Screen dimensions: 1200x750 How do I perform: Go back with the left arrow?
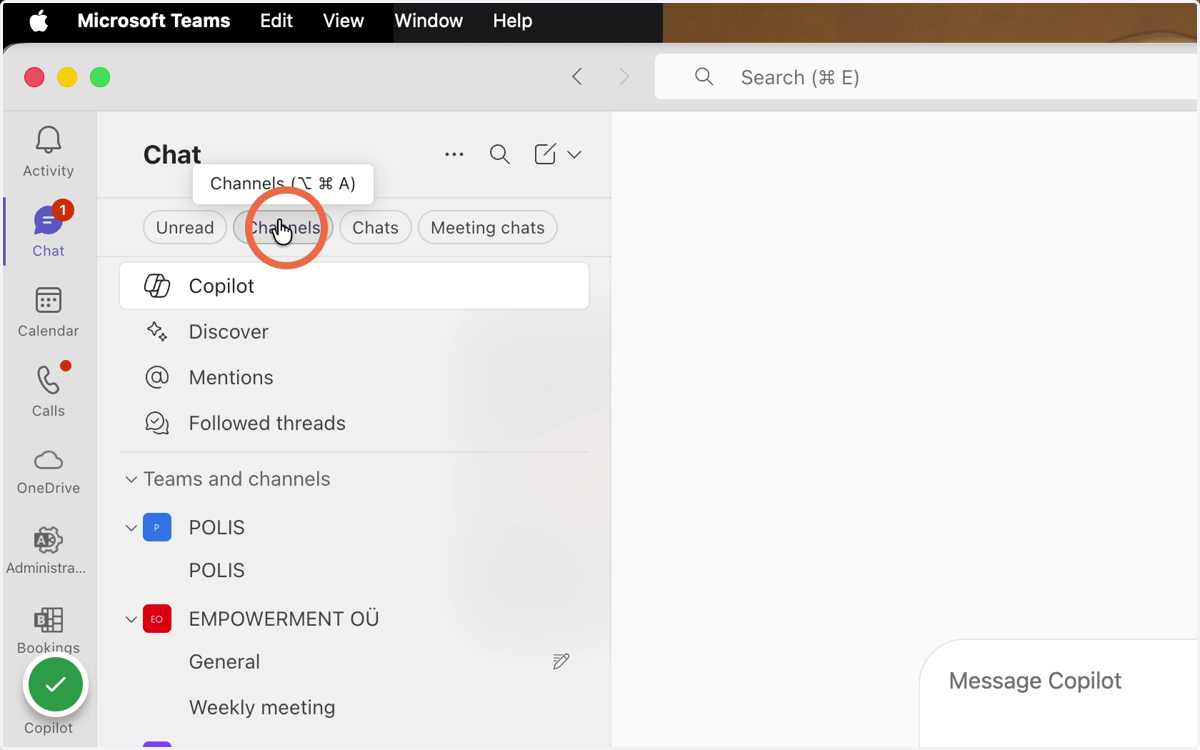[577, 77]
